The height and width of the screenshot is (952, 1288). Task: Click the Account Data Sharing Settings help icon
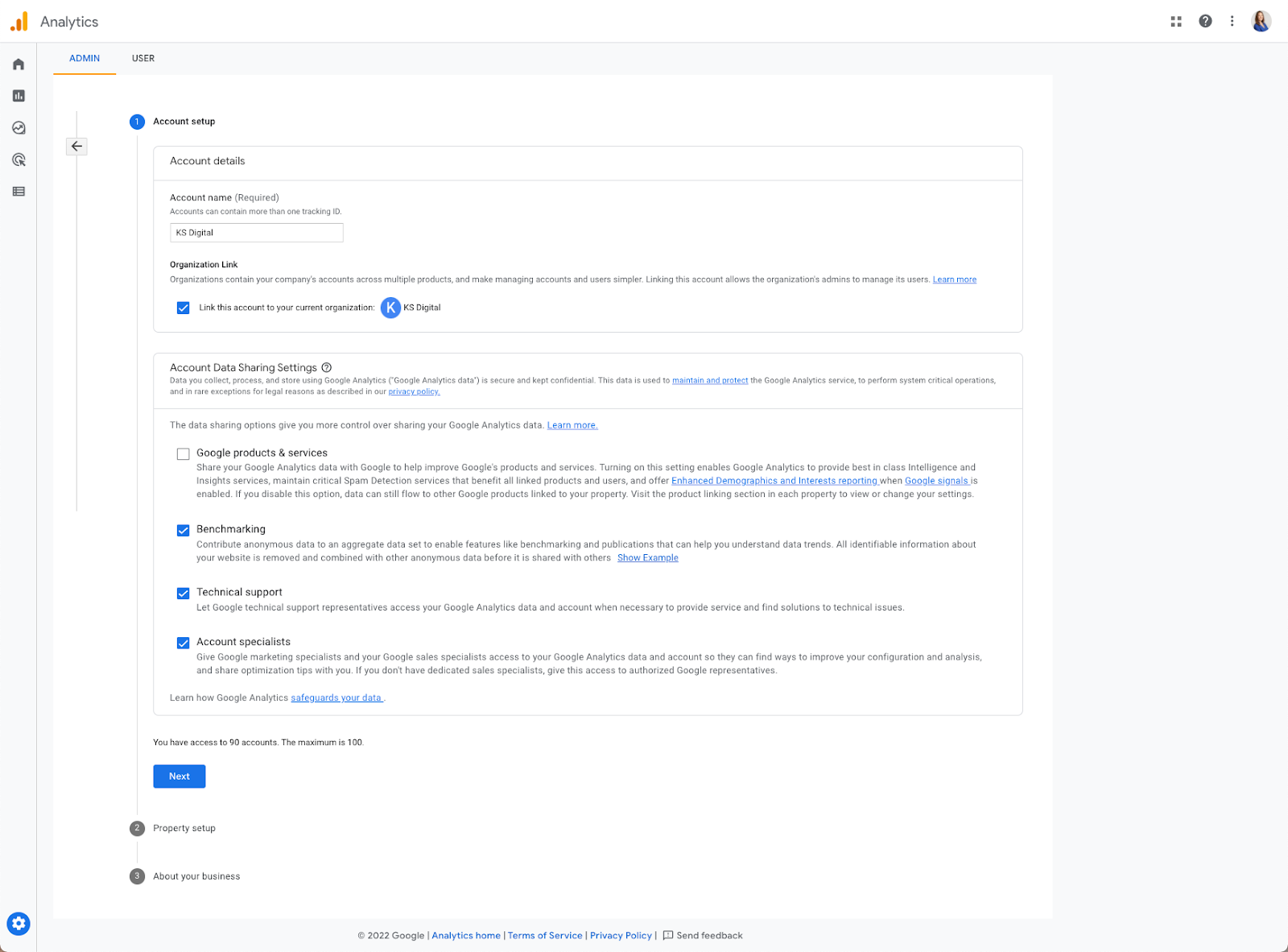click(327, 367)
